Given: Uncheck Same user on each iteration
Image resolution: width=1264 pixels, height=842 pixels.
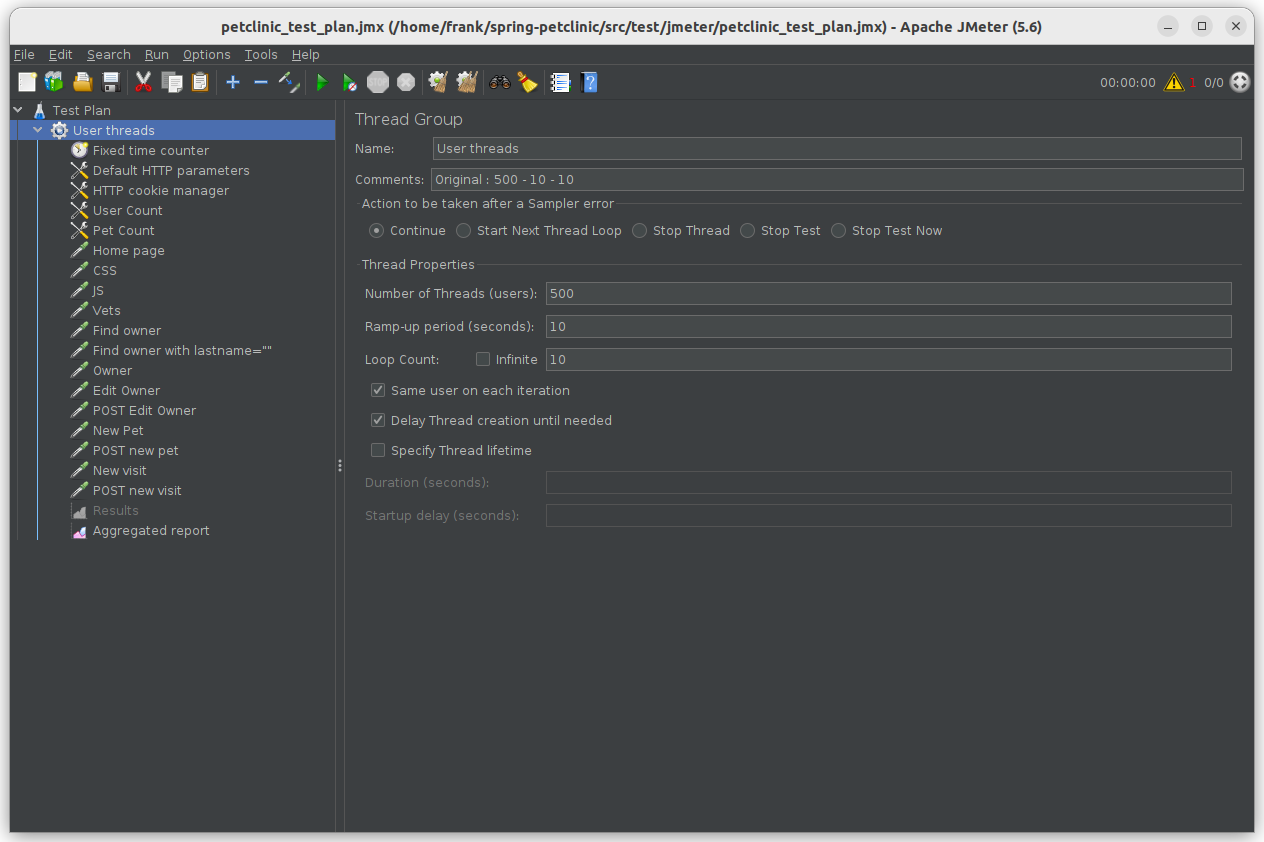Looking at the screenshot, I should [378, 390].
